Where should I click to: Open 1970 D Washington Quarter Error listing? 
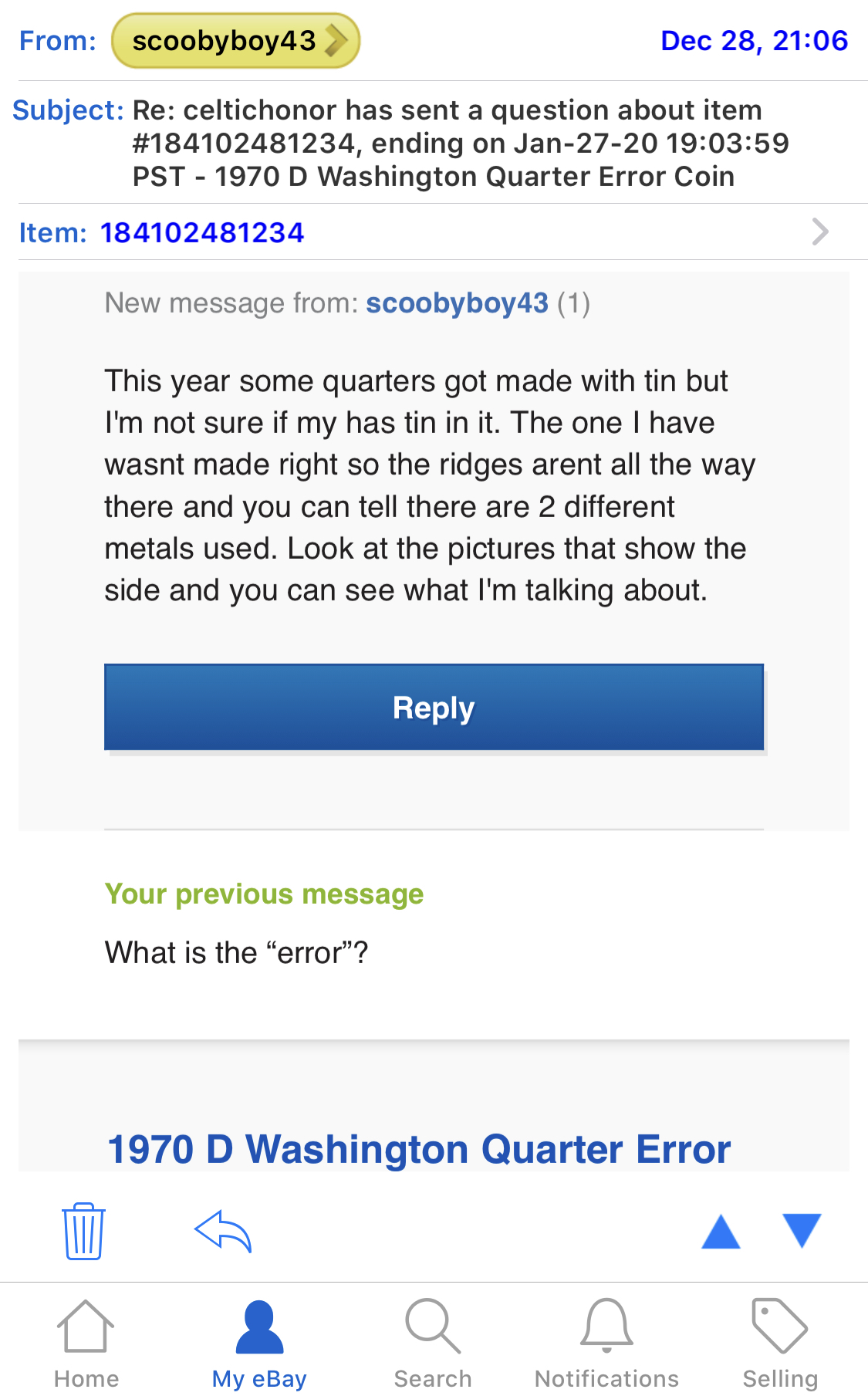(x=419, y=1149)
